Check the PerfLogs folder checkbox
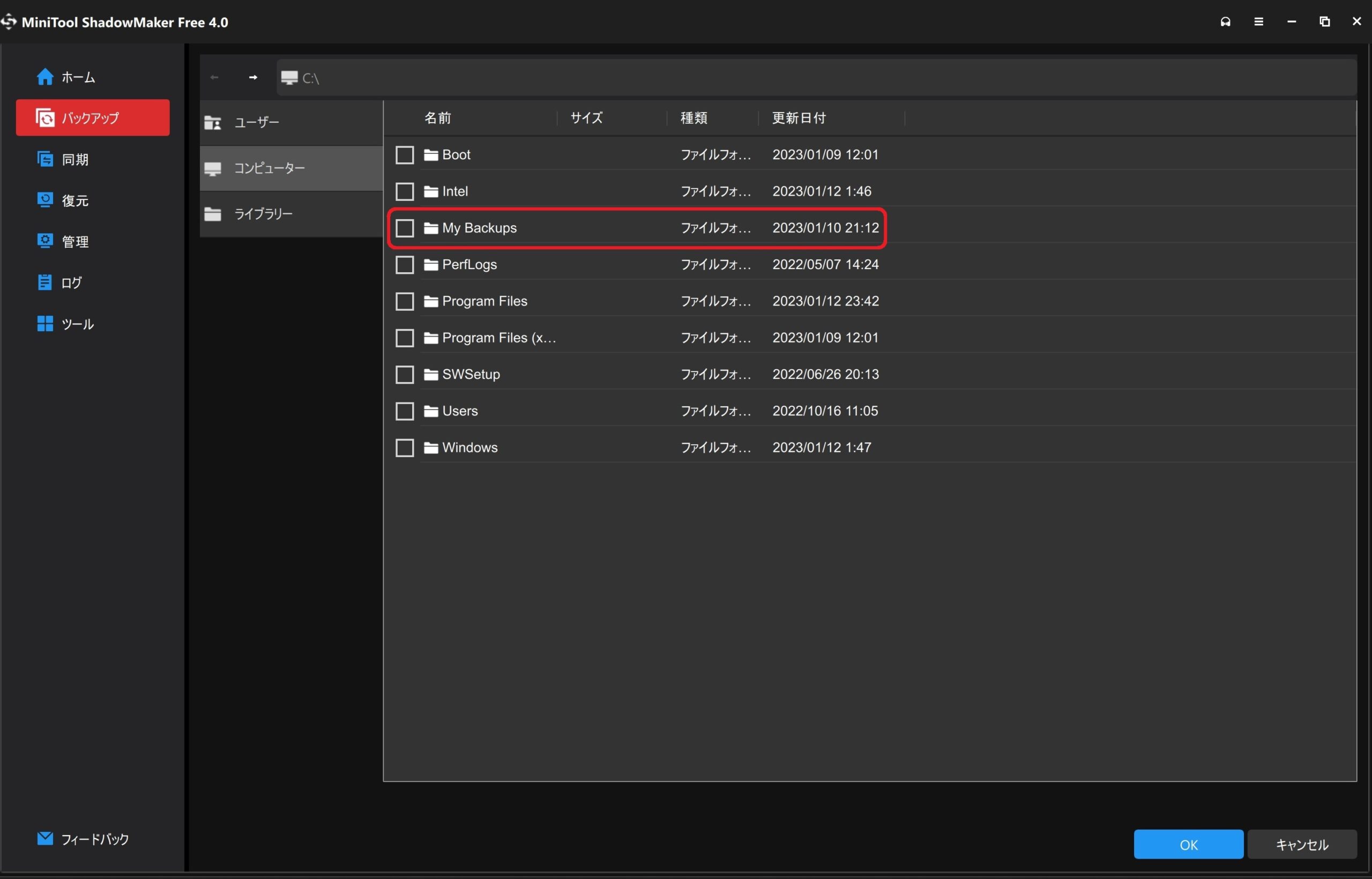 coord(405,264)
